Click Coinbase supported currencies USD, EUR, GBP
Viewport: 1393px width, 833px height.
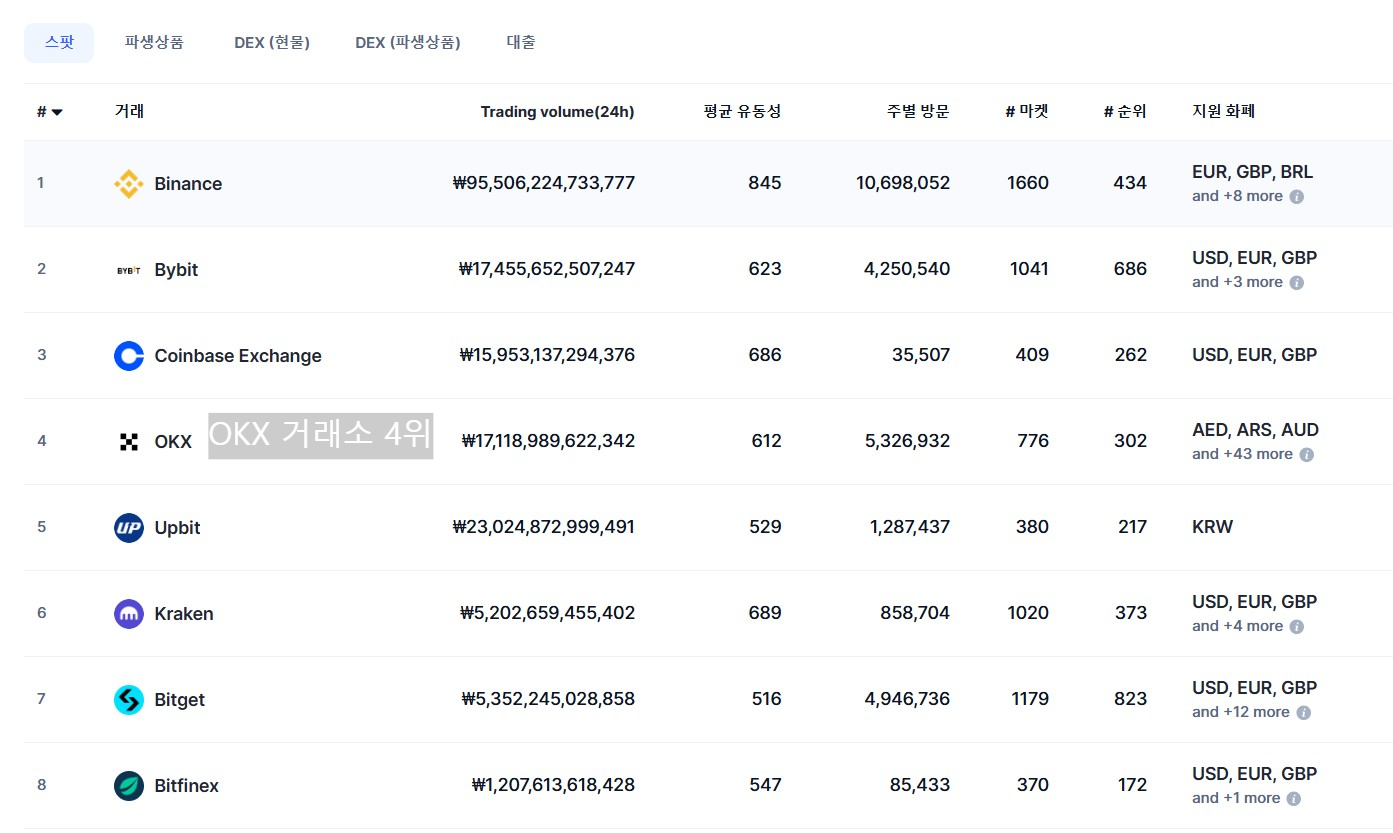coord(1255,355)
